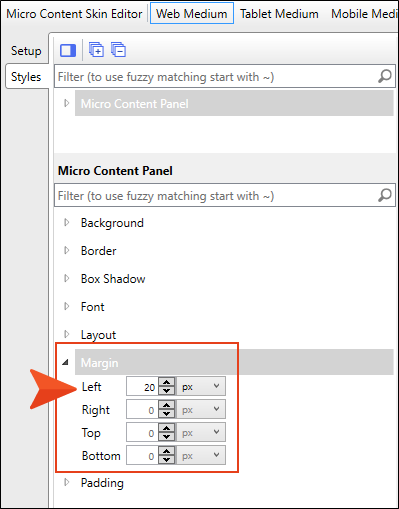Click the Right margin value field
The width and height of the screenshot is (399, 509).
[142, 409]
